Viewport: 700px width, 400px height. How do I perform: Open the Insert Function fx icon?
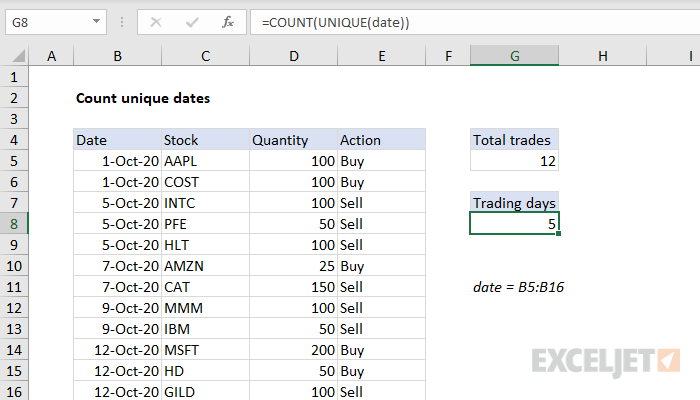click(x=228, y=22)
